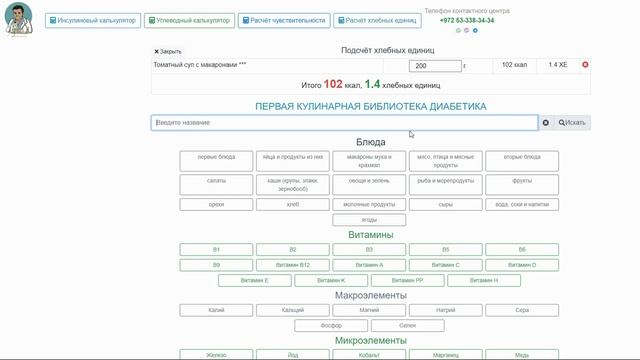Select the B9 vitamin filter

(x=216, y=265)
